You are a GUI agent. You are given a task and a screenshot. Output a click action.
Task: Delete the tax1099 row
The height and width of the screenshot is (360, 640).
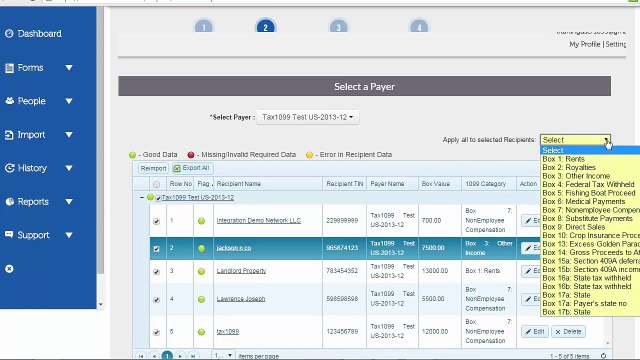click(569, 331)
